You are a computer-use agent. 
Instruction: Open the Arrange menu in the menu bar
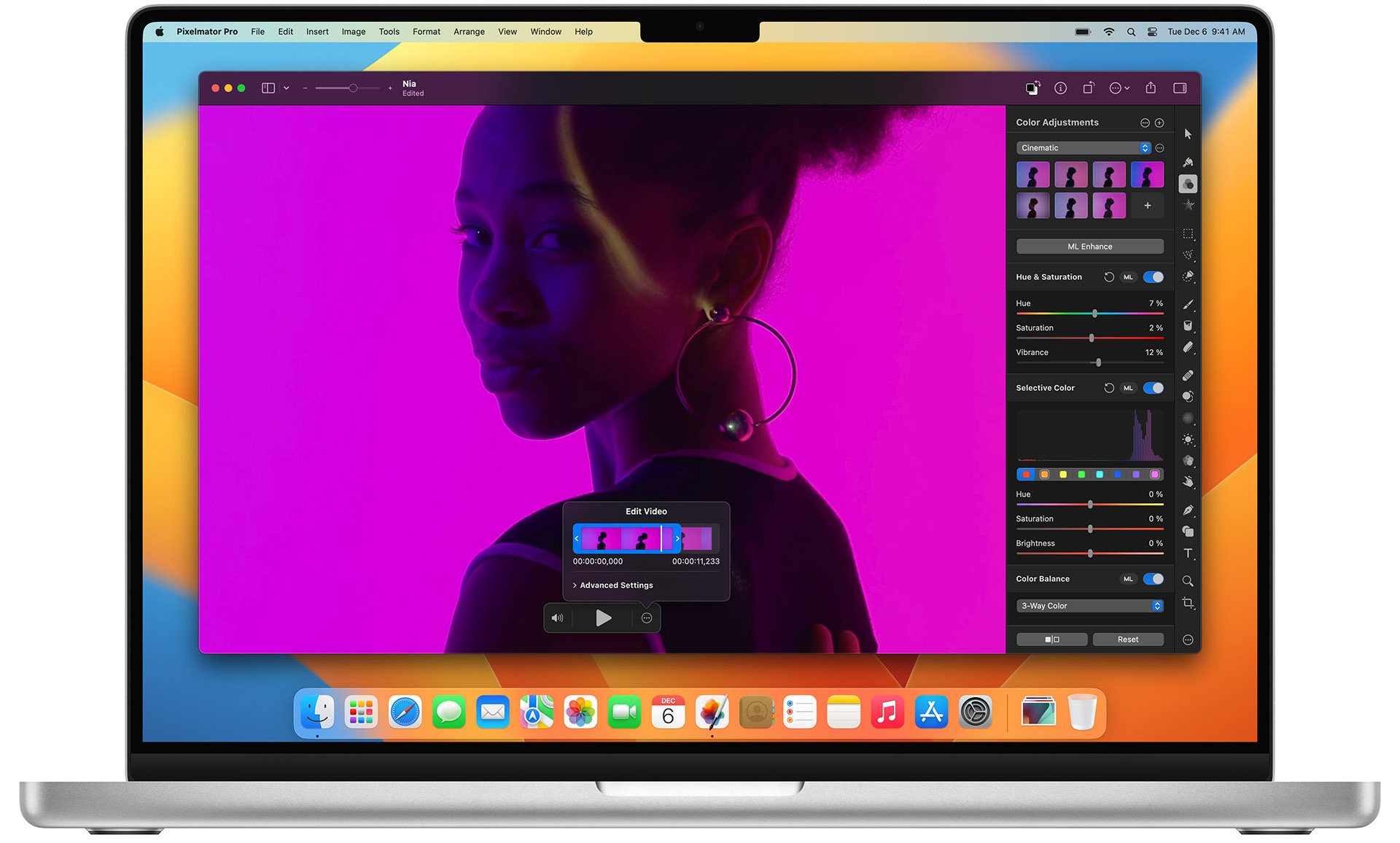(x=469, y=31)
